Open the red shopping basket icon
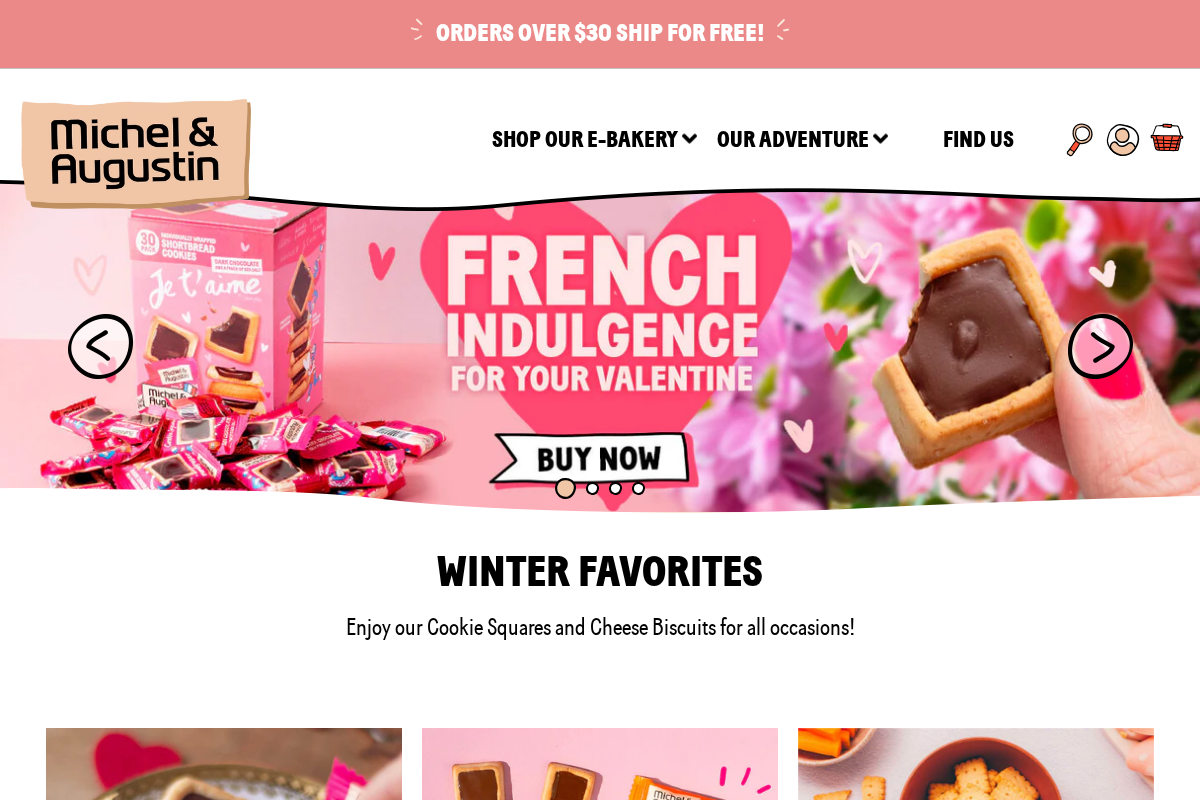Viewport: 1200px width, 800px height. point(1167,138)
